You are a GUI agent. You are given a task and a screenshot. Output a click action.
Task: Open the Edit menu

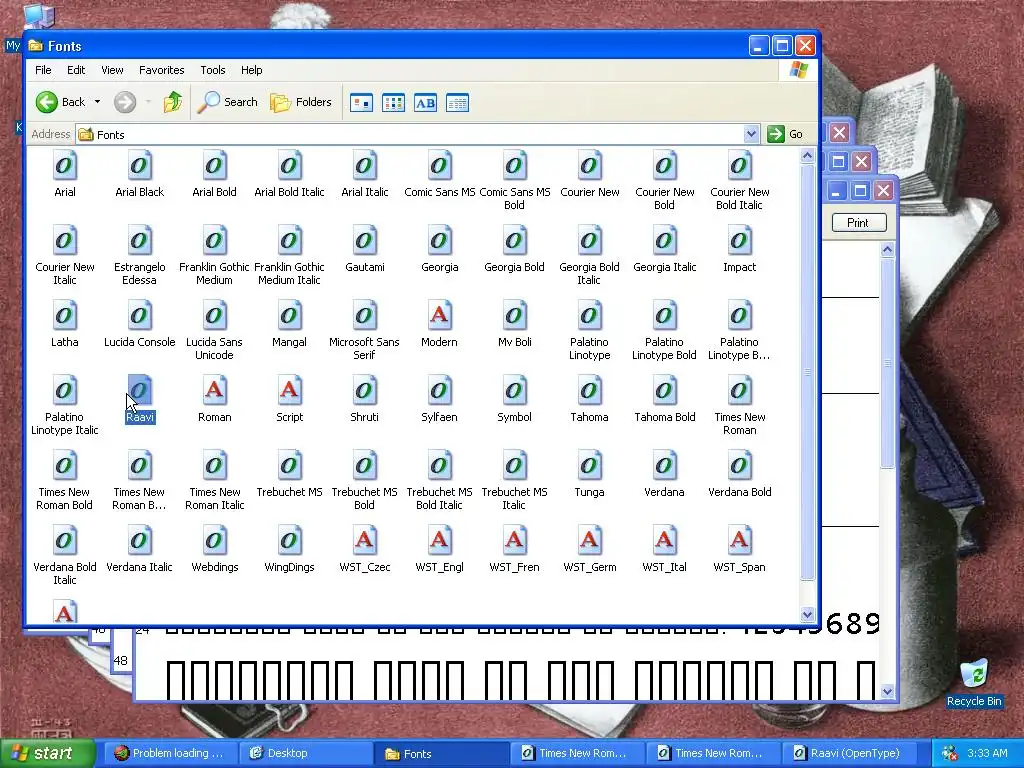pos(76,70)
